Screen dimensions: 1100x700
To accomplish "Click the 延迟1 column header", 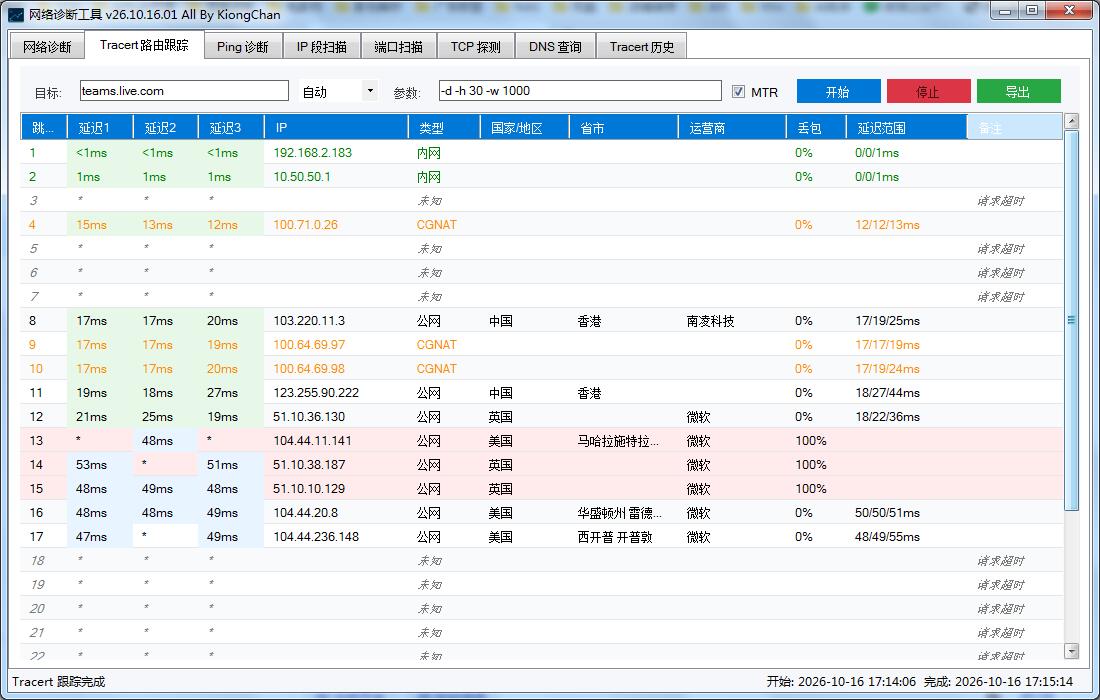I will click(100, 128).
